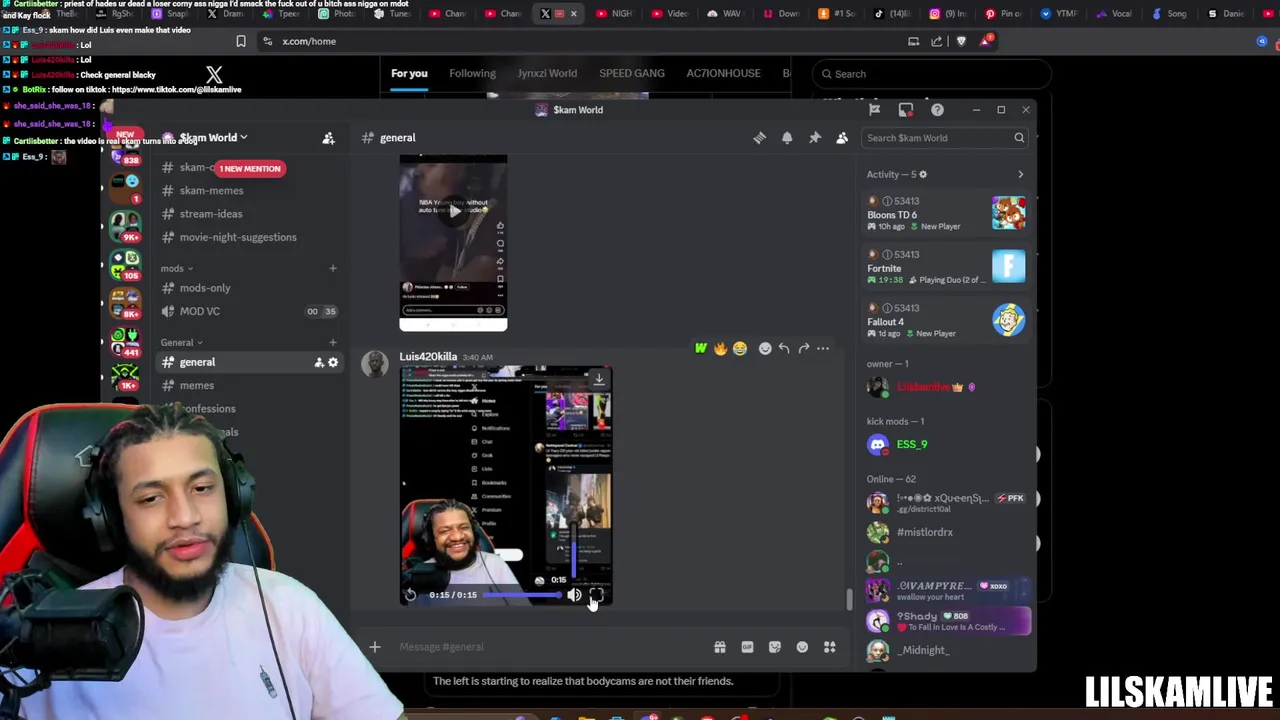Image resolution: width=1280 pixels, height=720 pixels.
Task: Play the NBA Youngboy video attachment
Action: point(454,211)
